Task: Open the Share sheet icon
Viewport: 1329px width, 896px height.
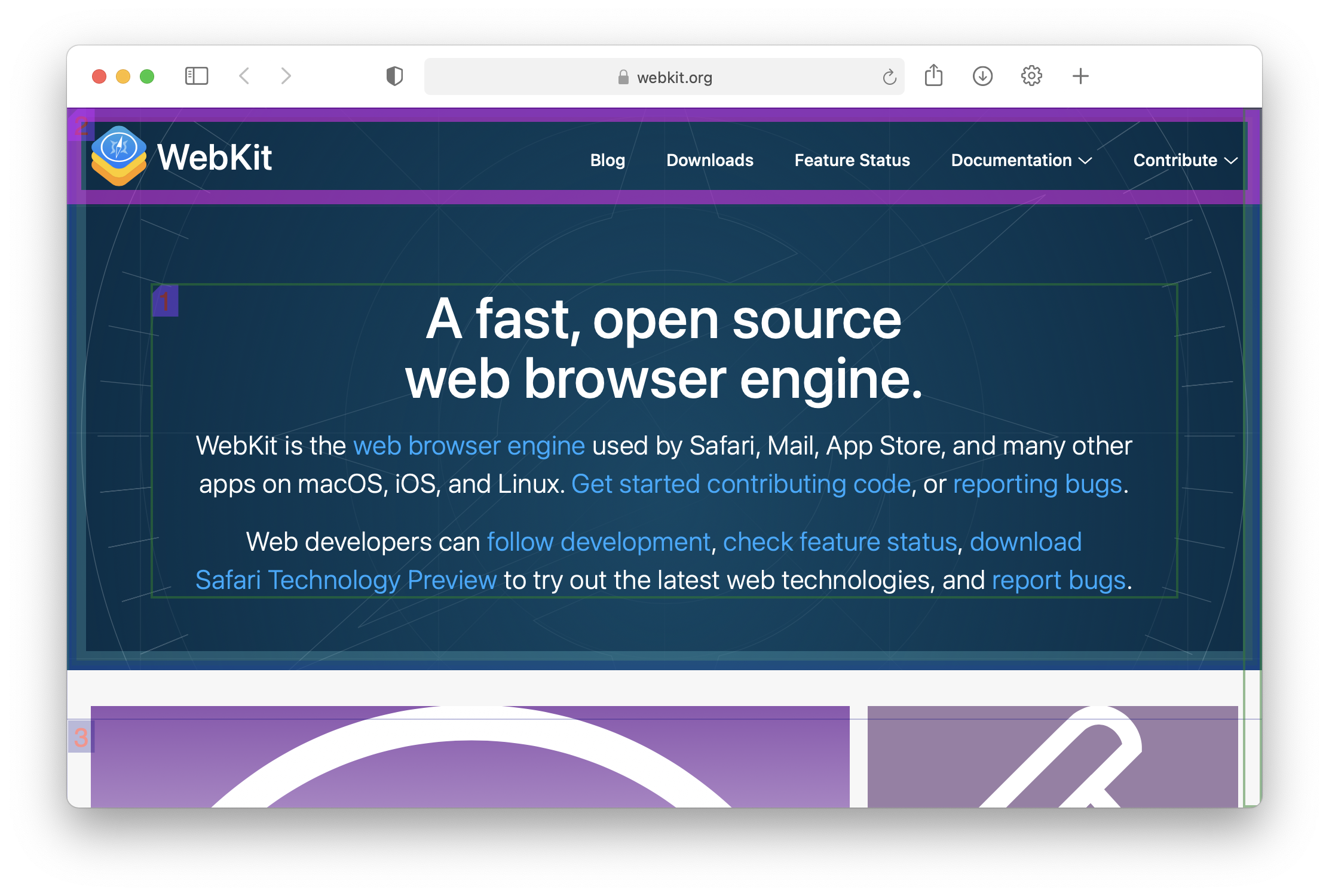Action: (x=933, y=76)
